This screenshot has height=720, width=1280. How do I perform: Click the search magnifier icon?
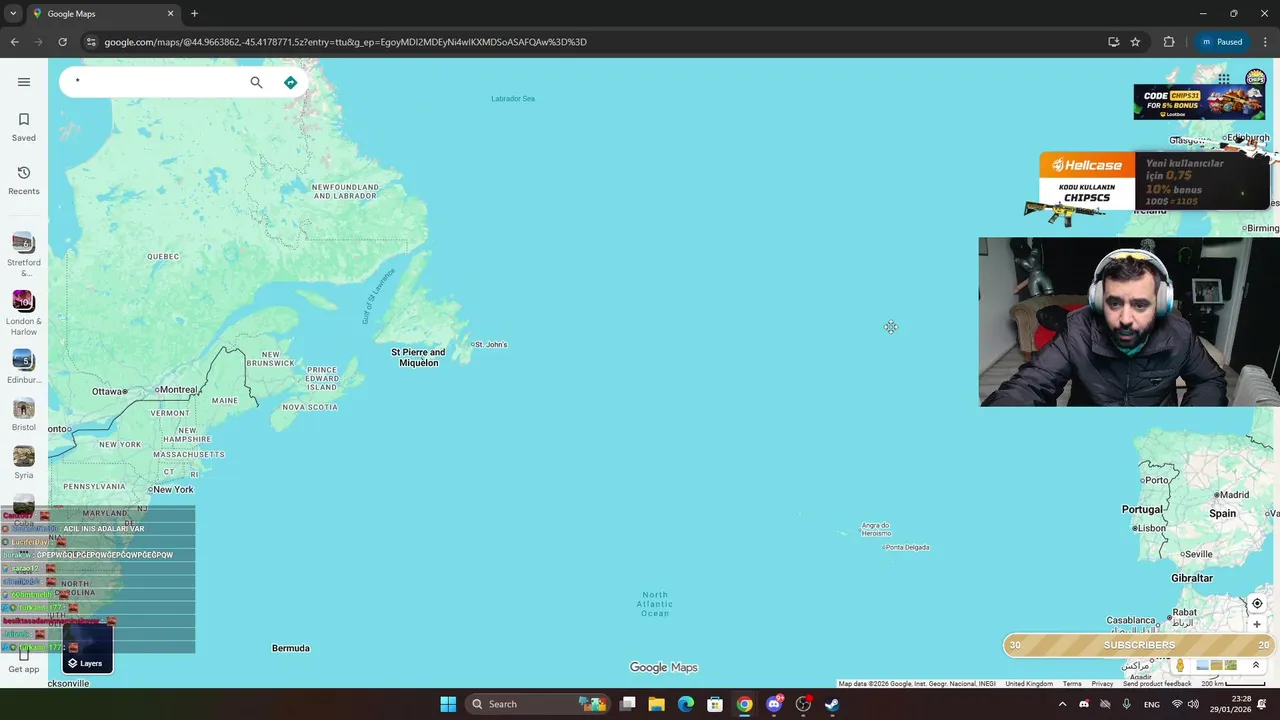(x=256, y=82)
